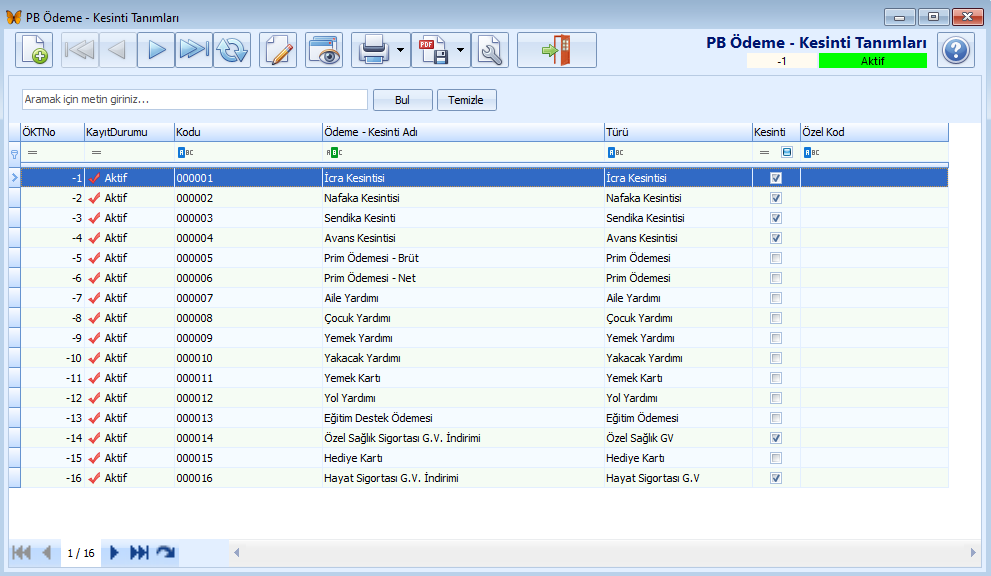Toggle Kesinti checkbox for Yemek Kartı

click(x=776, y=378)
